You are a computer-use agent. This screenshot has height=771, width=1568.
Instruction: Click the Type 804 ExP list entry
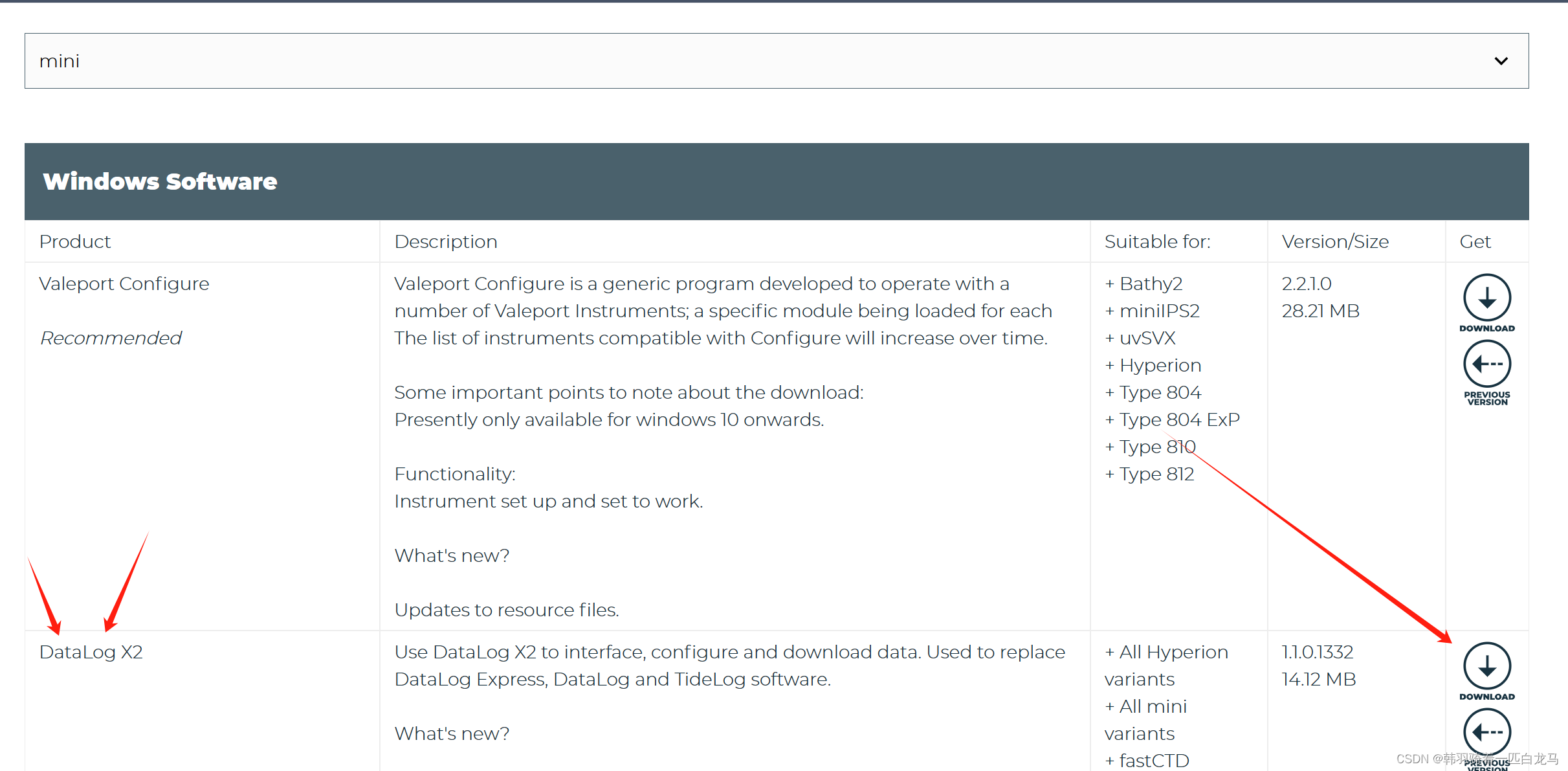coord(1178,419)
